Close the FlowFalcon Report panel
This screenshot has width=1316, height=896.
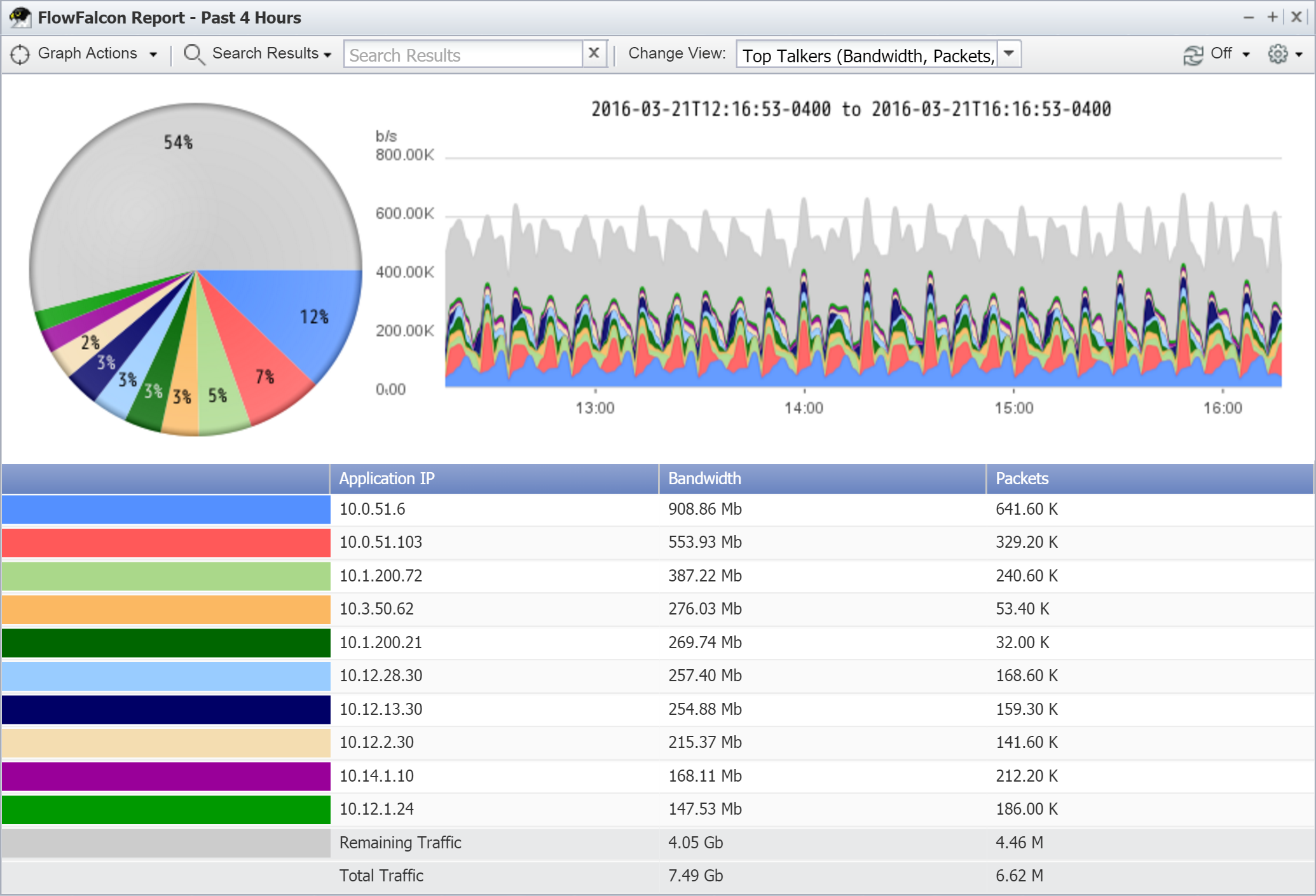(x=1297, y=17)
